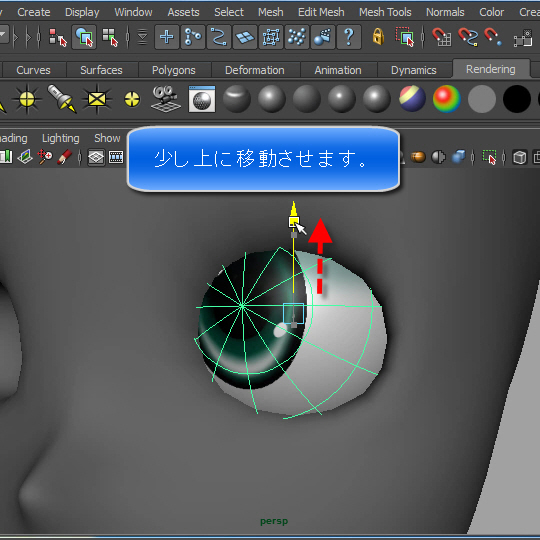
Task: Assign layered shader striped sphere icon
Action: 412,99
